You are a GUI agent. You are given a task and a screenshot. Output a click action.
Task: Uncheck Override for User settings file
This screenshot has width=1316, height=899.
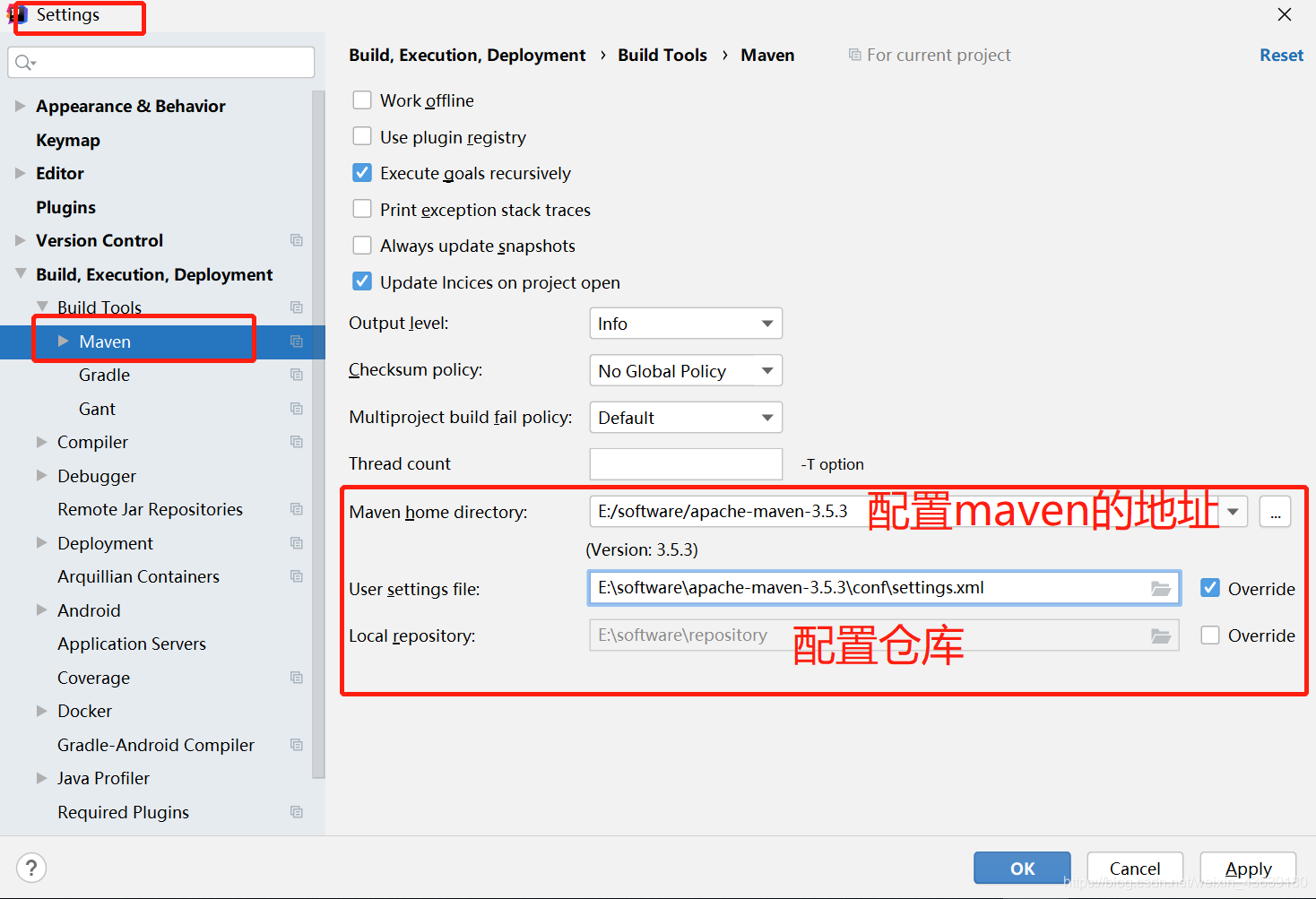click(1210, 588)
